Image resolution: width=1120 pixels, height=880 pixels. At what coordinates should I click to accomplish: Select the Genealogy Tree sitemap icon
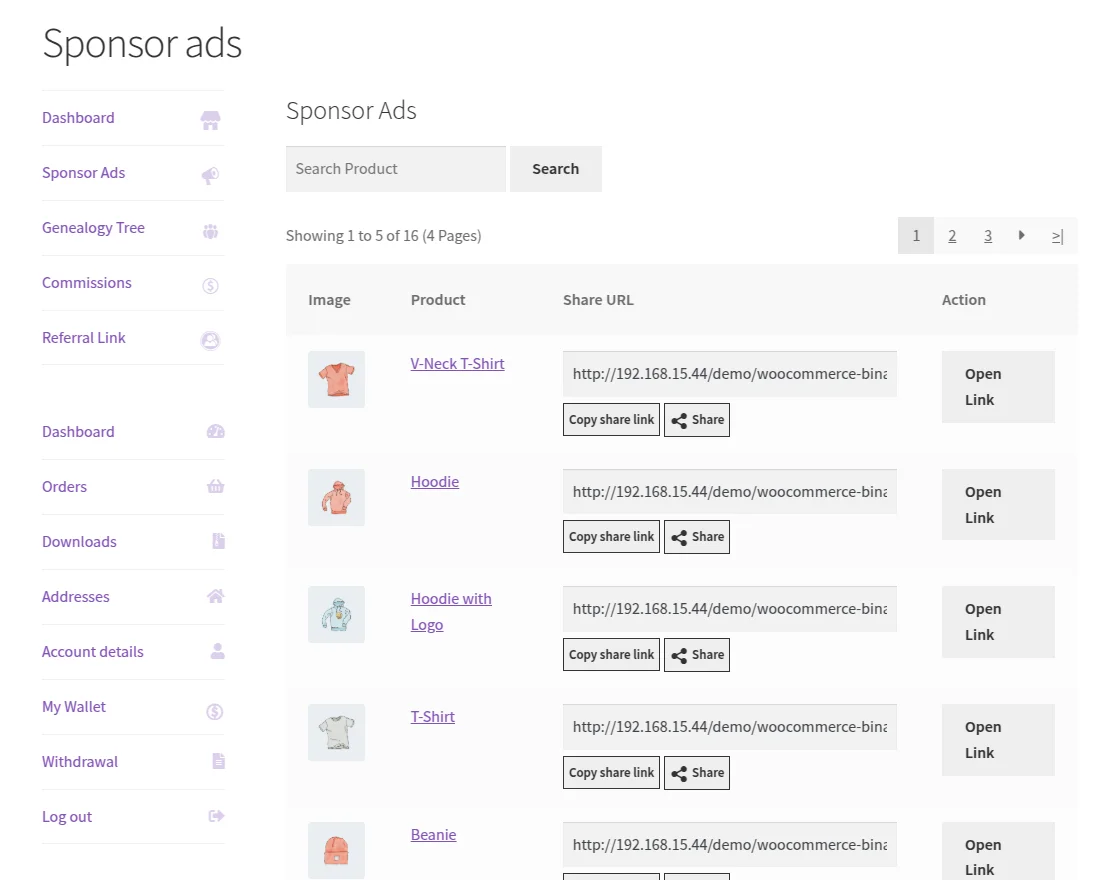tap(210, 230)
